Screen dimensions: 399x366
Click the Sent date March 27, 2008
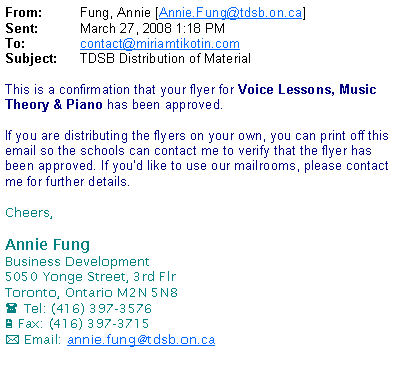[126, 28]
